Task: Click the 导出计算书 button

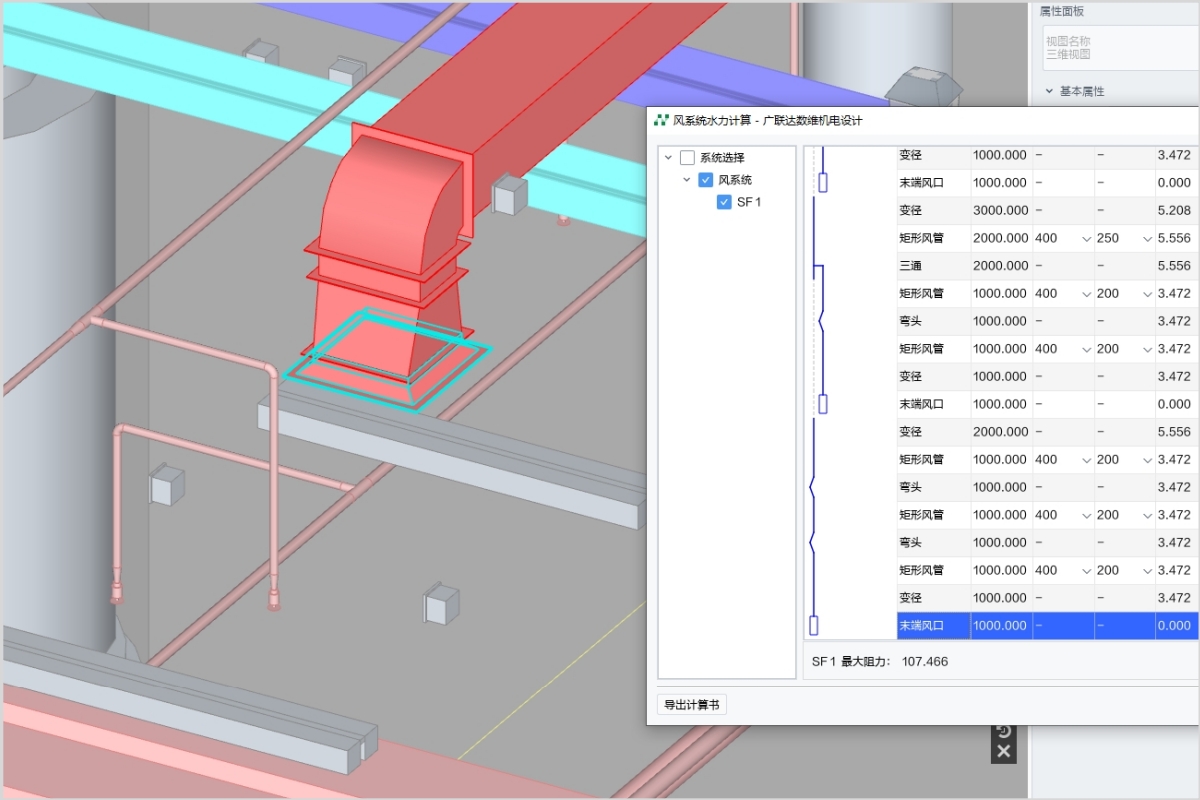Action: pos(692,705)
